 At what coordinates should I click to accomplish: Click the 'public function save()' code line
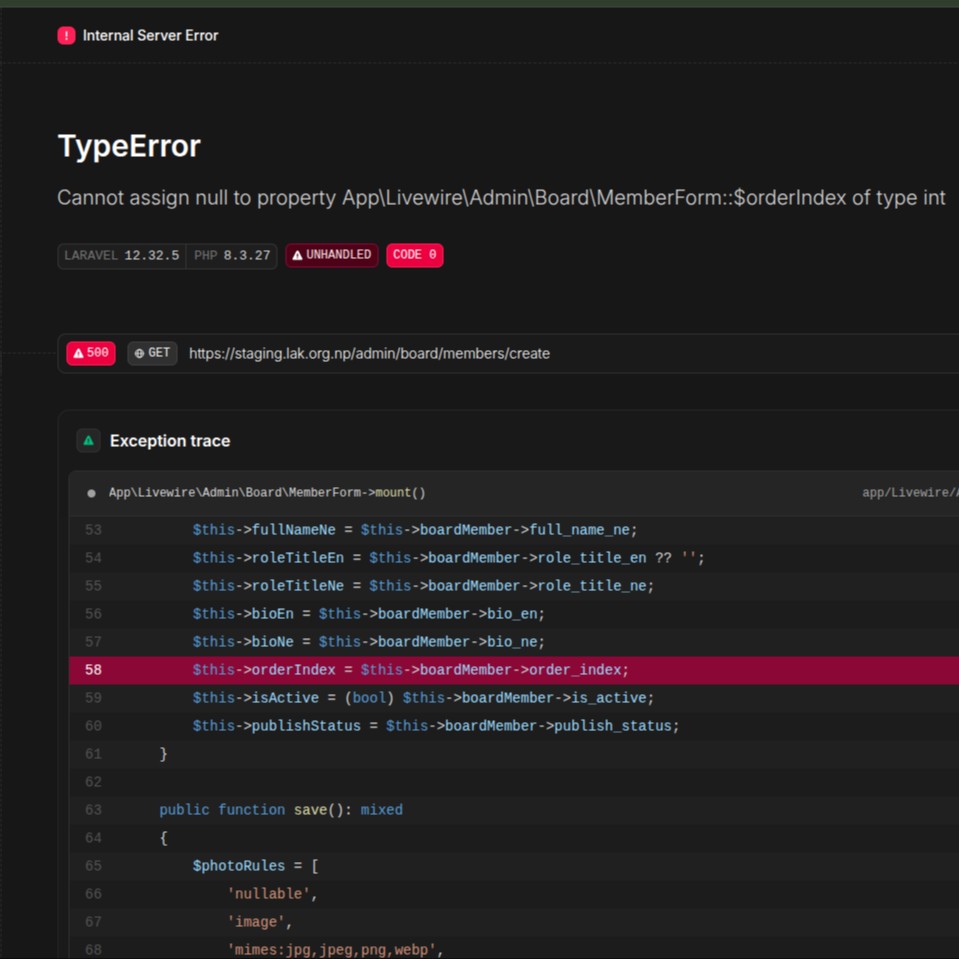280,810
